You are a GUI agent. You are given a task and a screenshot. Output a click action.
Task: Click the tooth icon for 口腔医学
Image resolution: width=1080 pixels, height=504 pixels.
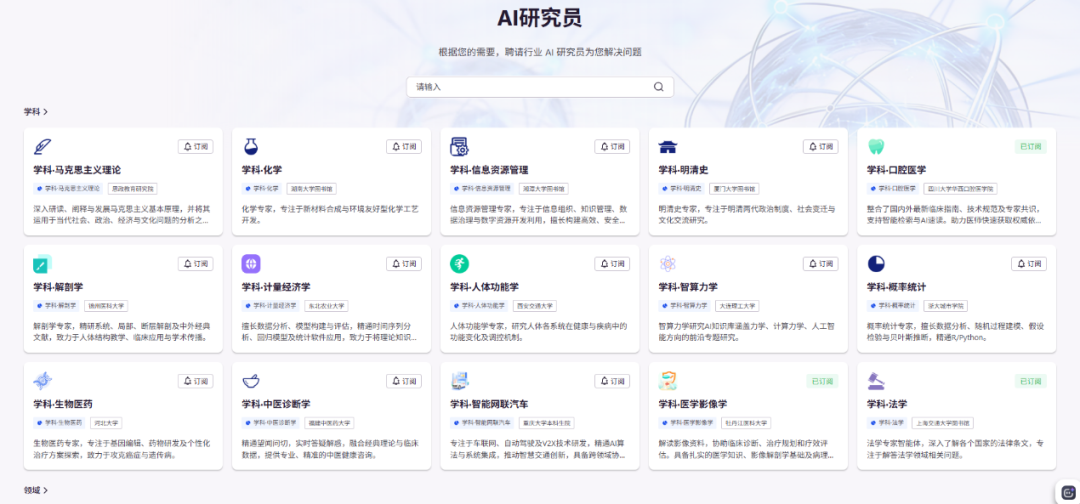pyautogui.click(x=876, y=147)
